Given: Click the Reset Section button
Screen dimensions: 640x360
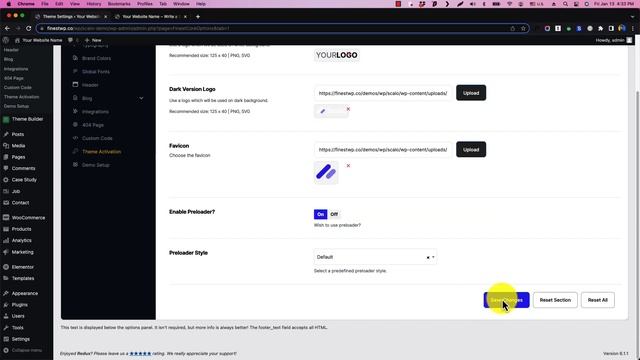Looking at the screenshot, I should 555,300.
